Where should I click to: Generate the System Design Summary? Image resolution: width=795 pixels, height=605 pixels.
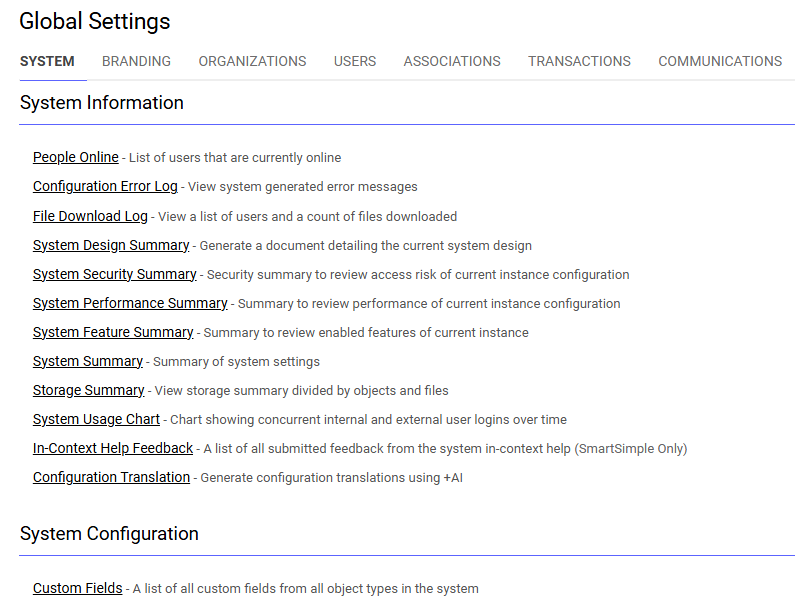pyautogui.click(x=111, y=245)
